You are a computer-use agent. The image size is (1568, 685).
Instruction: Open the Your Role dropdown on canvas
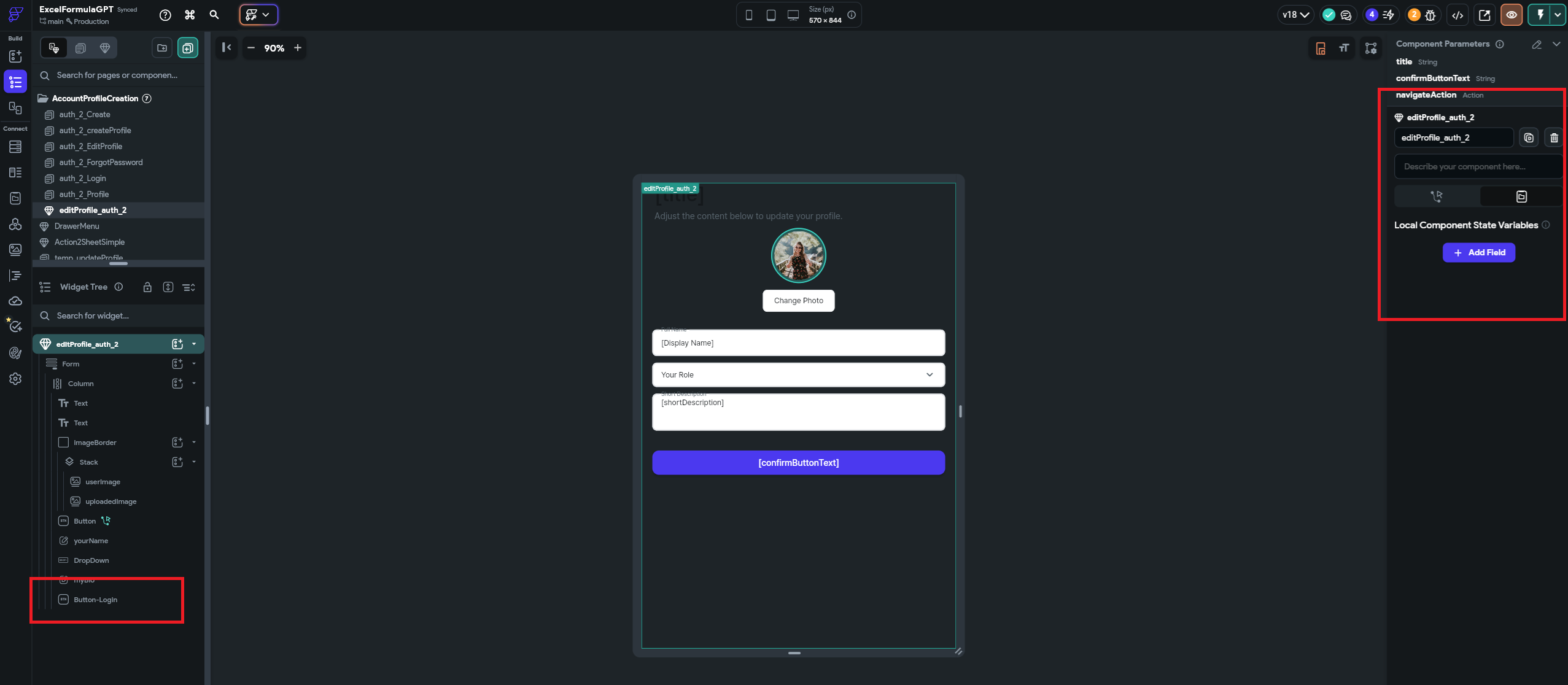798,374
